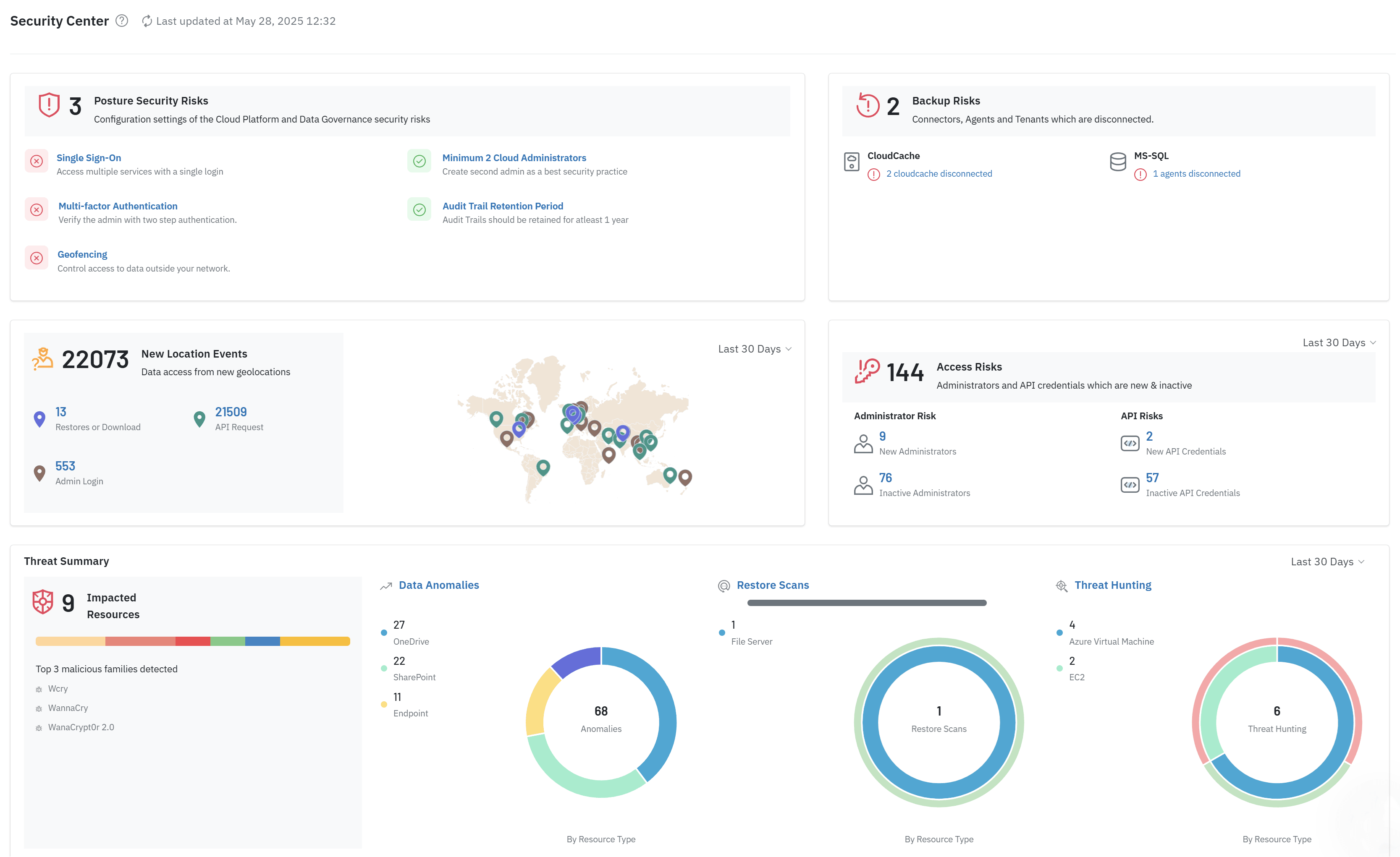Click the Impacted Resources shield icon
Viewport: 1400px width, 857px height.
click(42, 602)
